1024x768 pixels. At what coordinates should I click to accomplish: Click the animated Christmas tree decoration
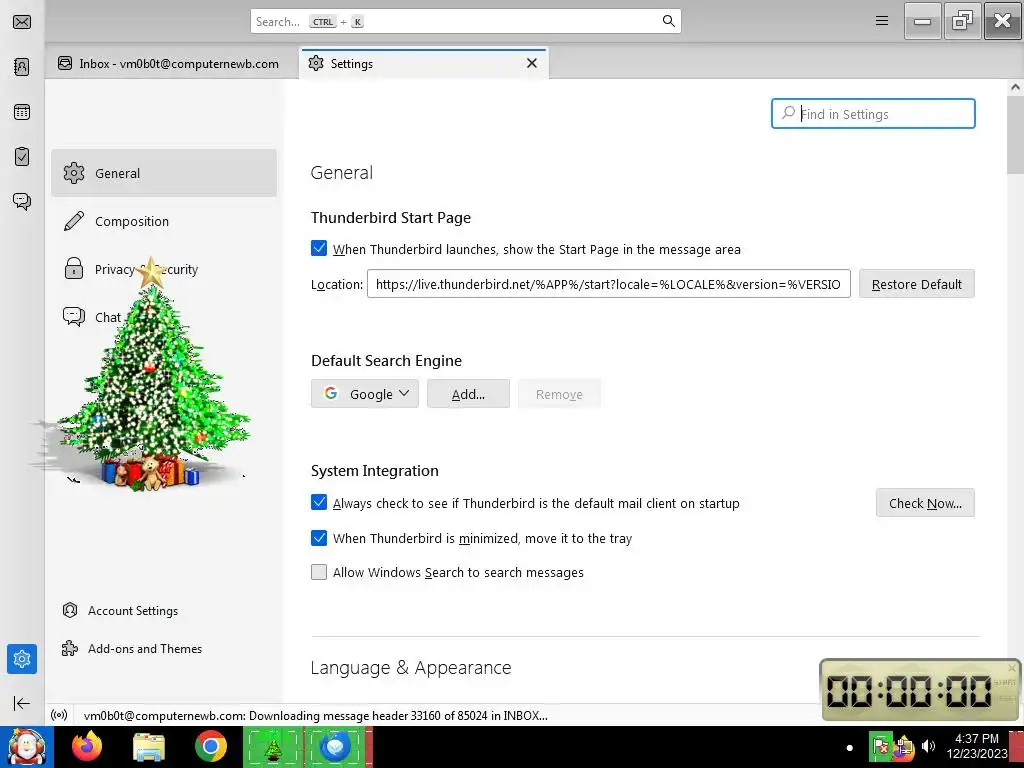coord(152,376)
